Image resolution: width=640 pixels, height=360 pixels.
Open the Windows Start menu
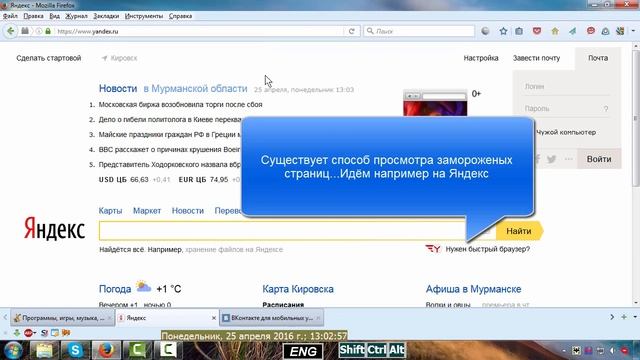coord(13,350)
